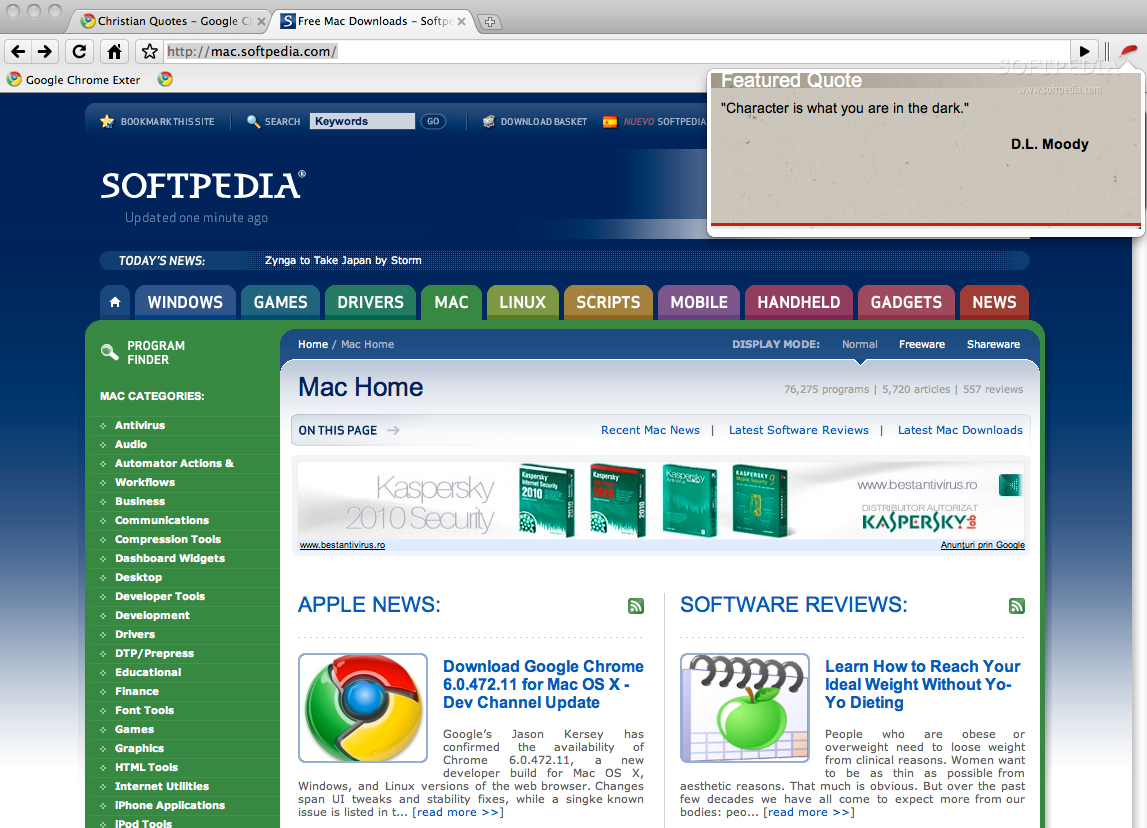Set display mode to Freeware
Screen dimensions: 1147x828
tap(922, 345)
